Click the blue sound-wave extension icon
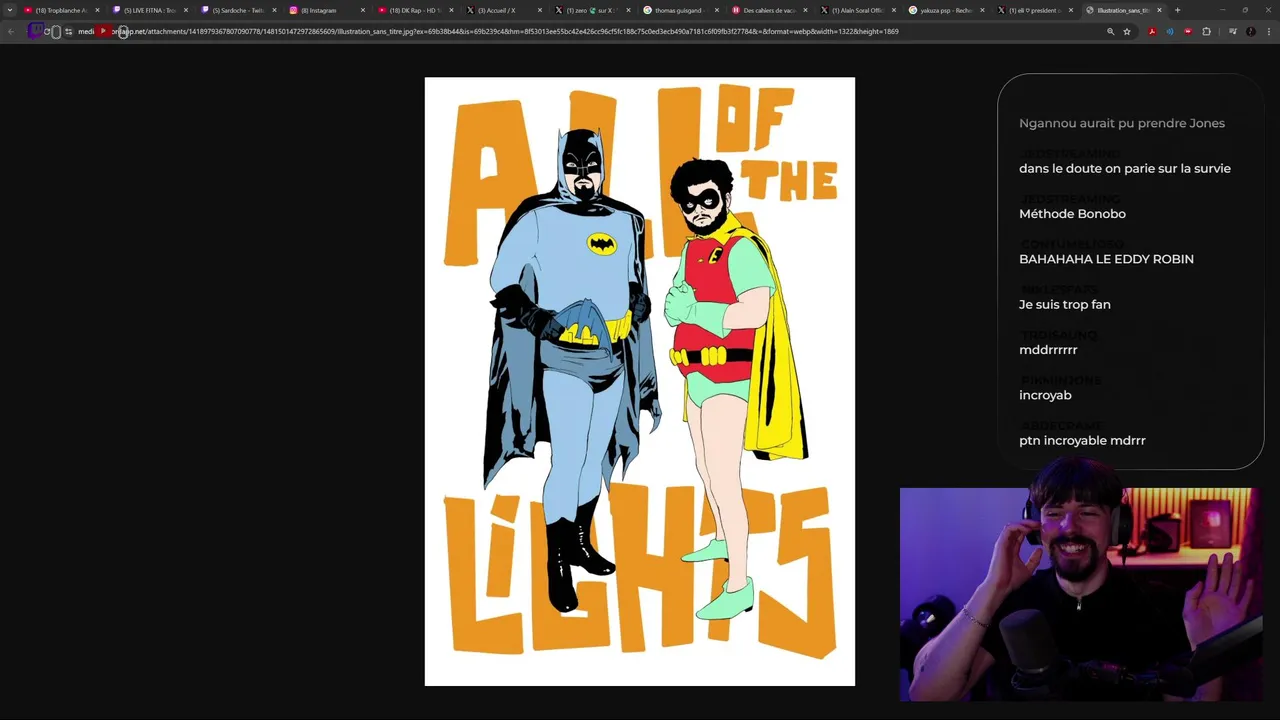This screenshot has height=720, width=1280. point(1170,31)
